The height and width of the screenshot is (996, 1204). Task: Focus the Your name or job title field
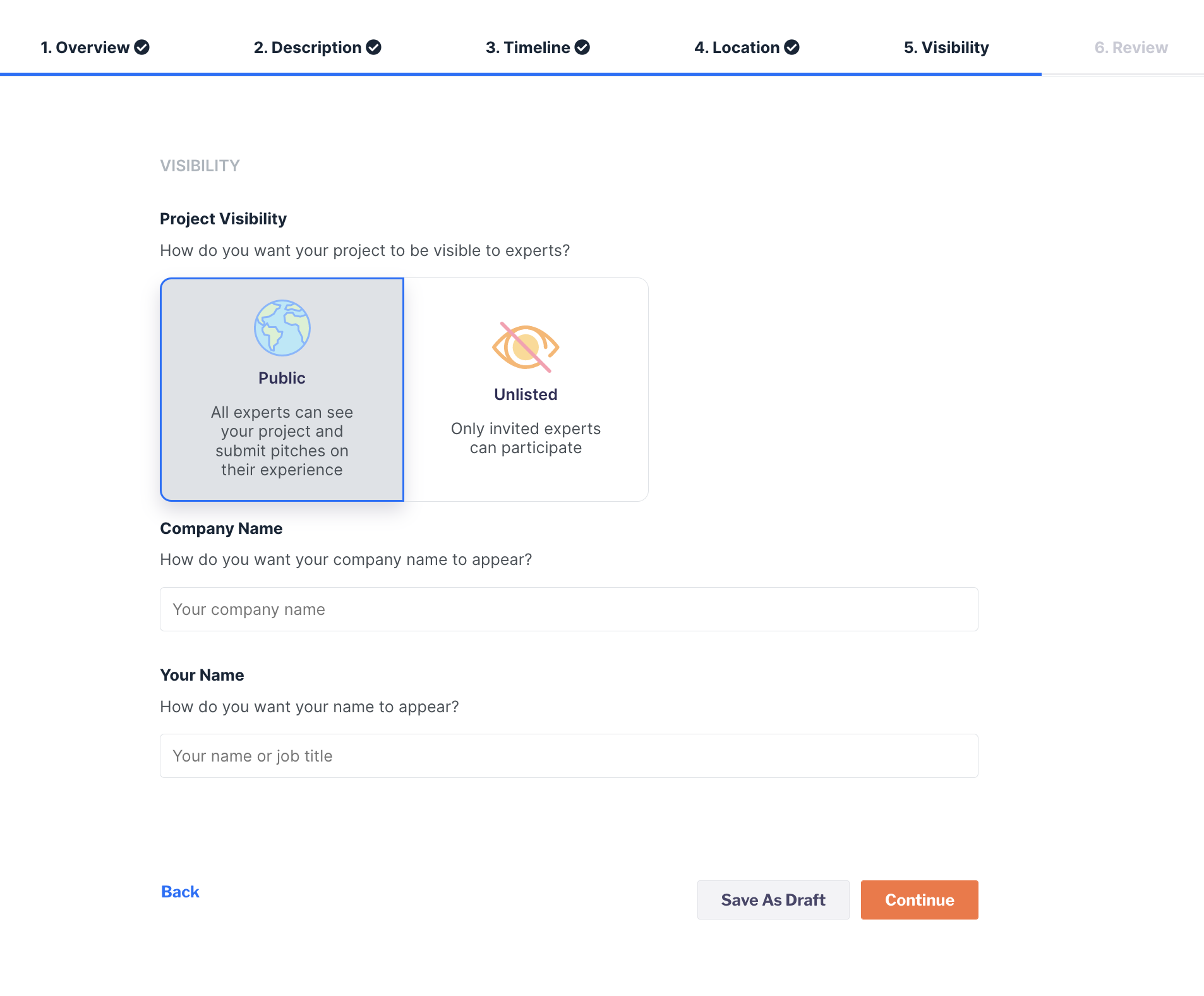coord(569,756)
